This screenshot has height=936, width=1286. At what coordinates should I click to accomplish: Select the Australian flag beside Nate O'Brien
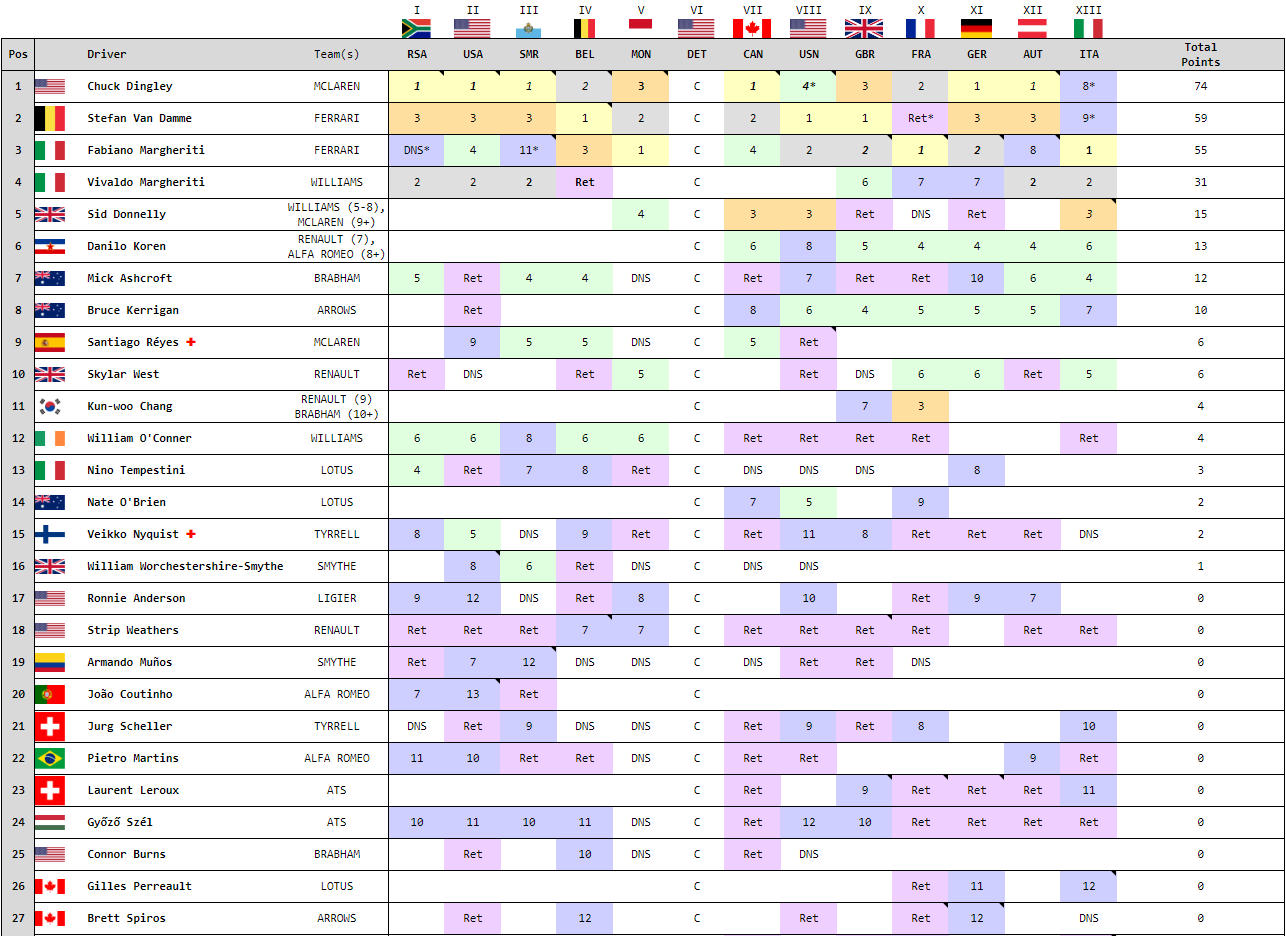pyautogui.click(x=50, y=502)
